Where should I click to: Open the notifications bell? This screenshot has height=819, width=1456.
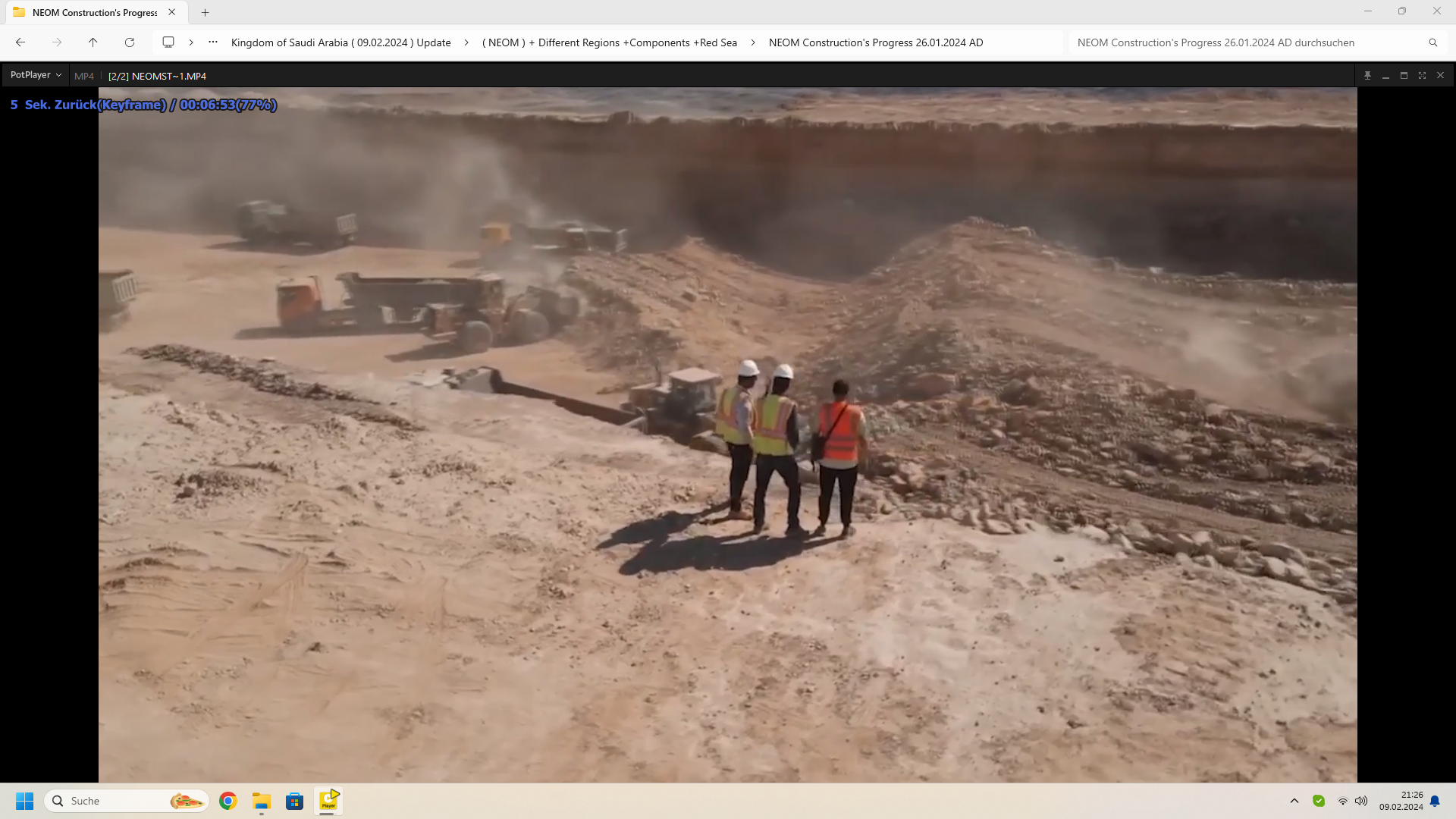tap(1435, 801)
